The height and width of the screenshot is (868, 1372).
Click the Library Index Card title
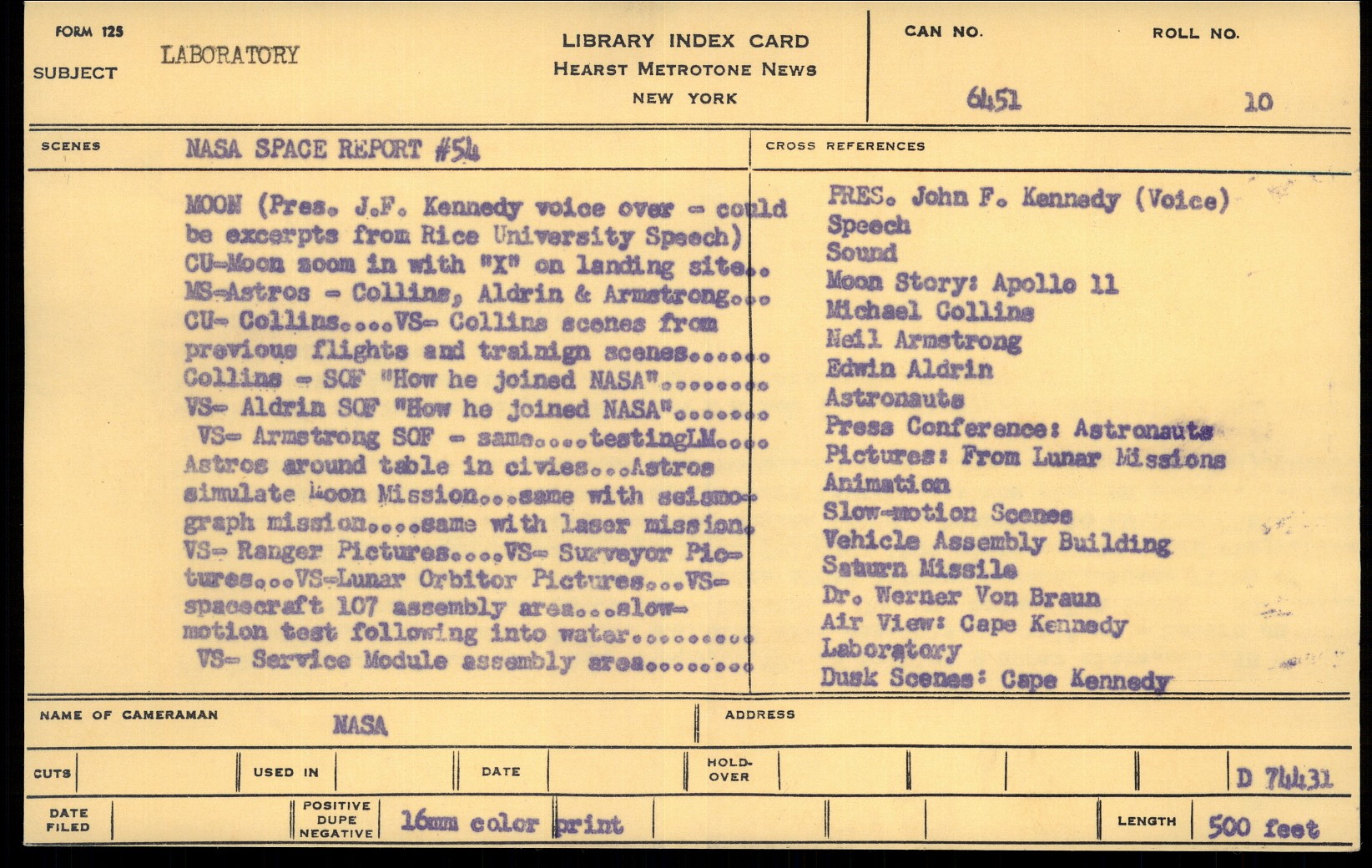[x=684, y=41]
